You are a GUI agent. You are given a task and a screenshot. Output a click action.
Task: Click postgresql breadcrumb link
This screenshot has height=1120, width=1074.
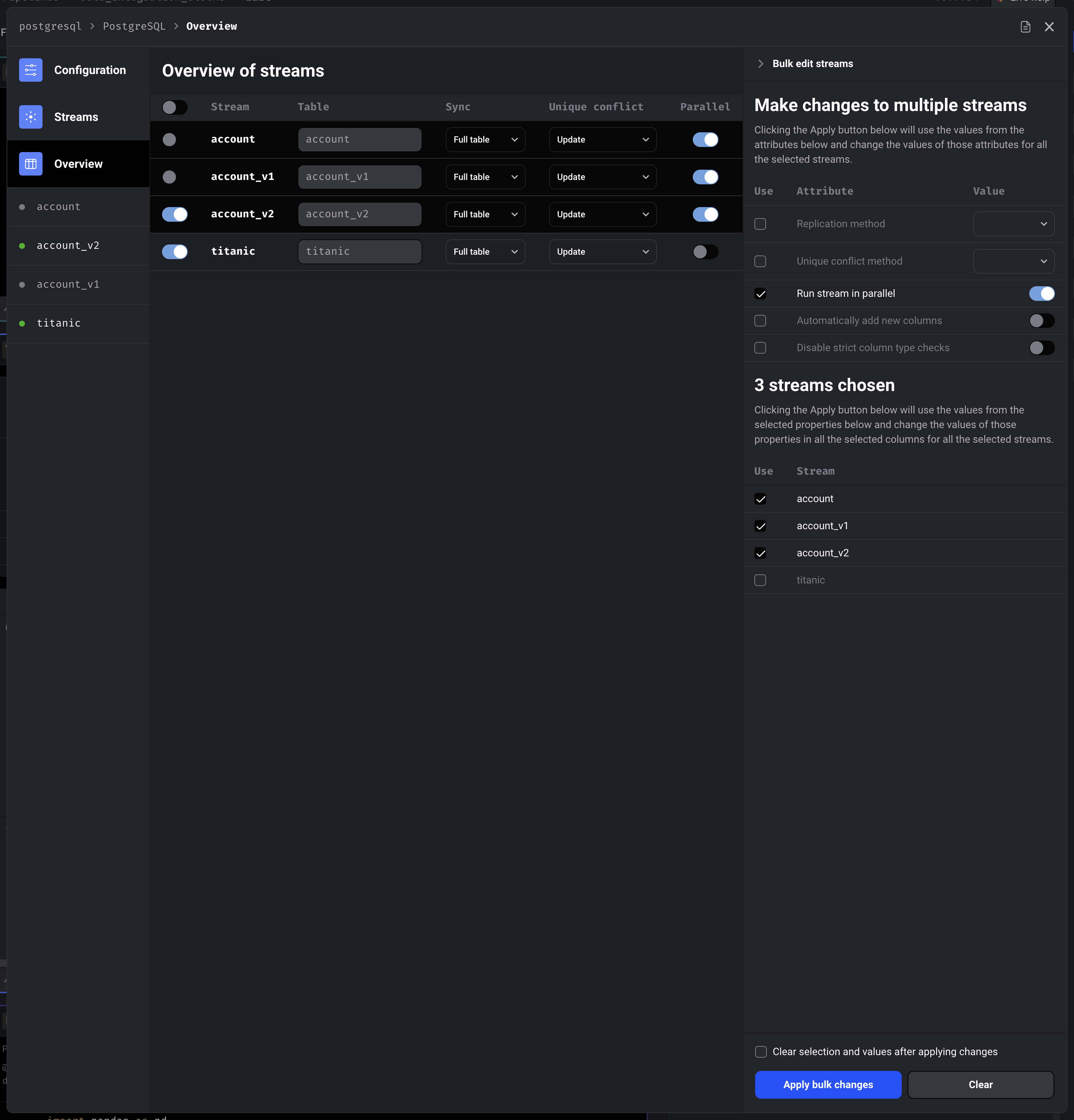pyautogui.click(x=50, y=26)
